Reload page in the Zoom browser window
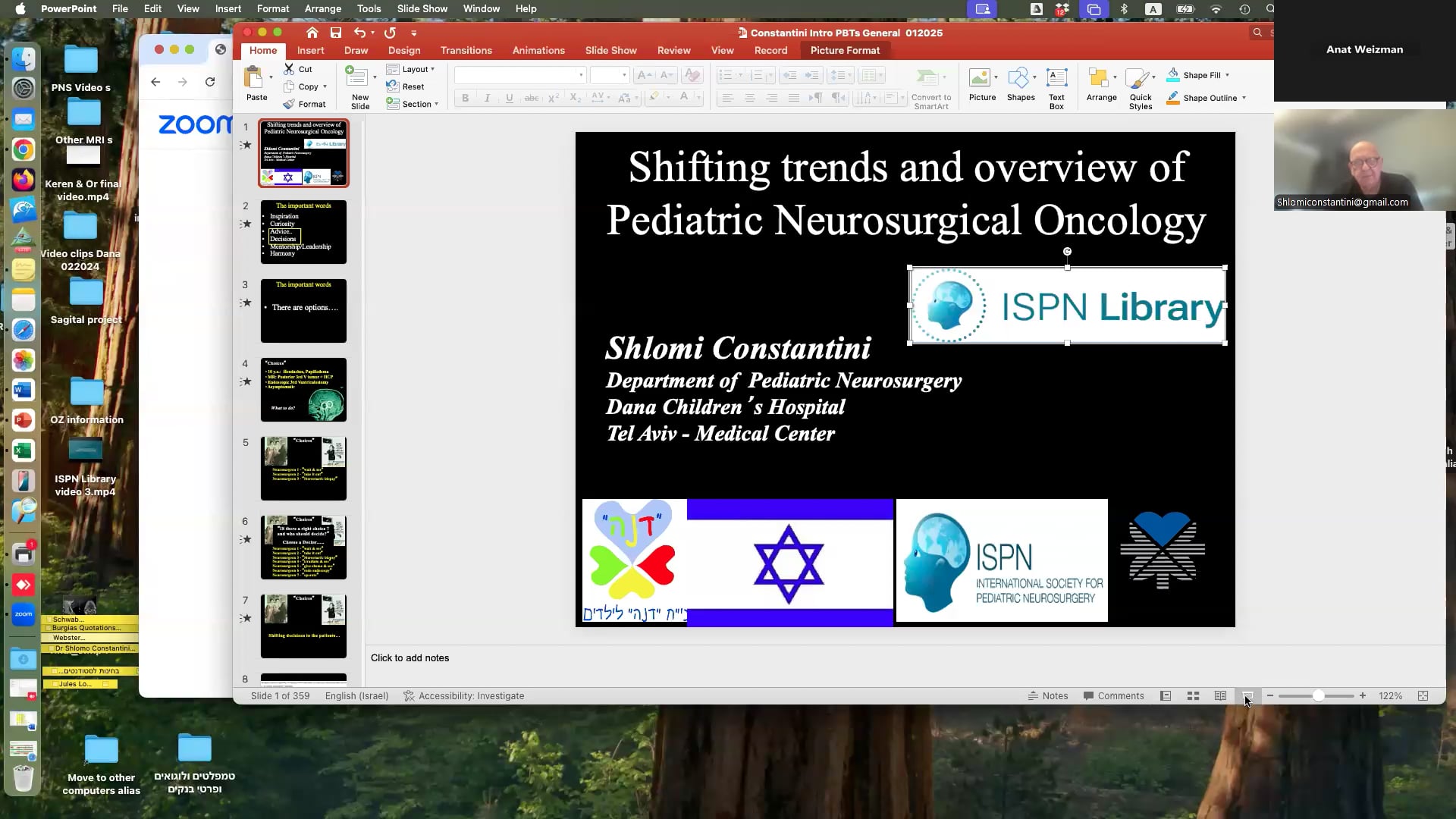 [210, 82]
